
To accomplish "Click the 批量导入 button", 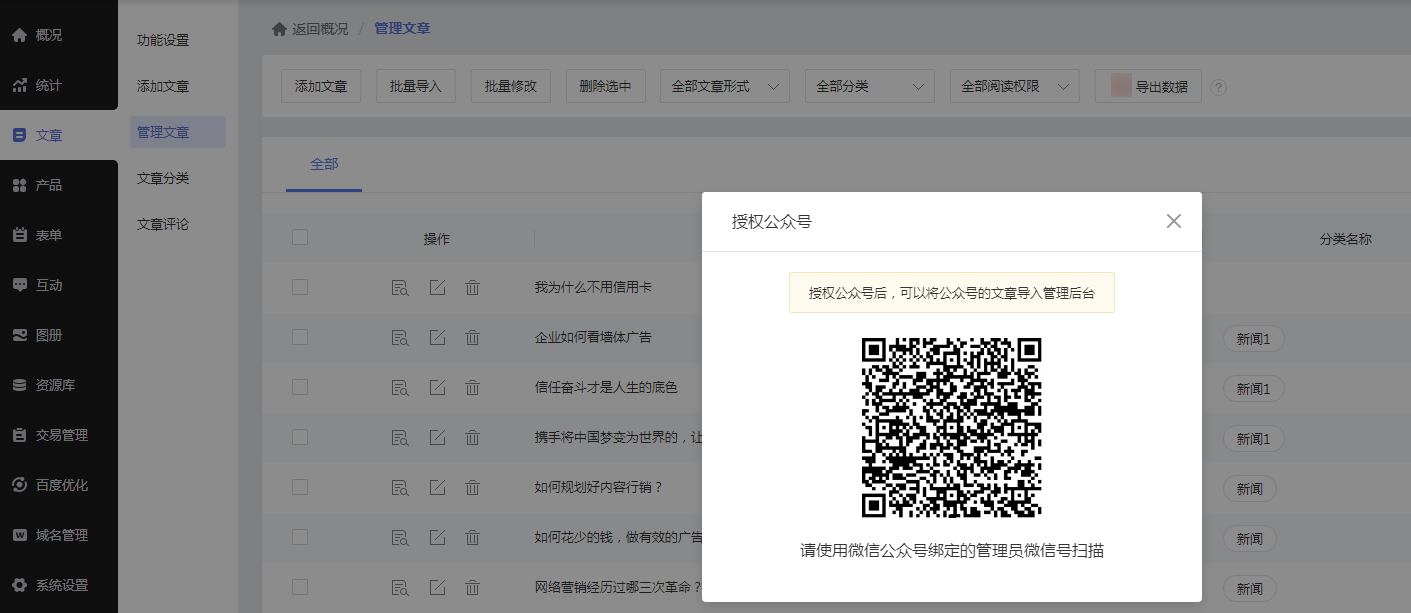I will point(416,86).
